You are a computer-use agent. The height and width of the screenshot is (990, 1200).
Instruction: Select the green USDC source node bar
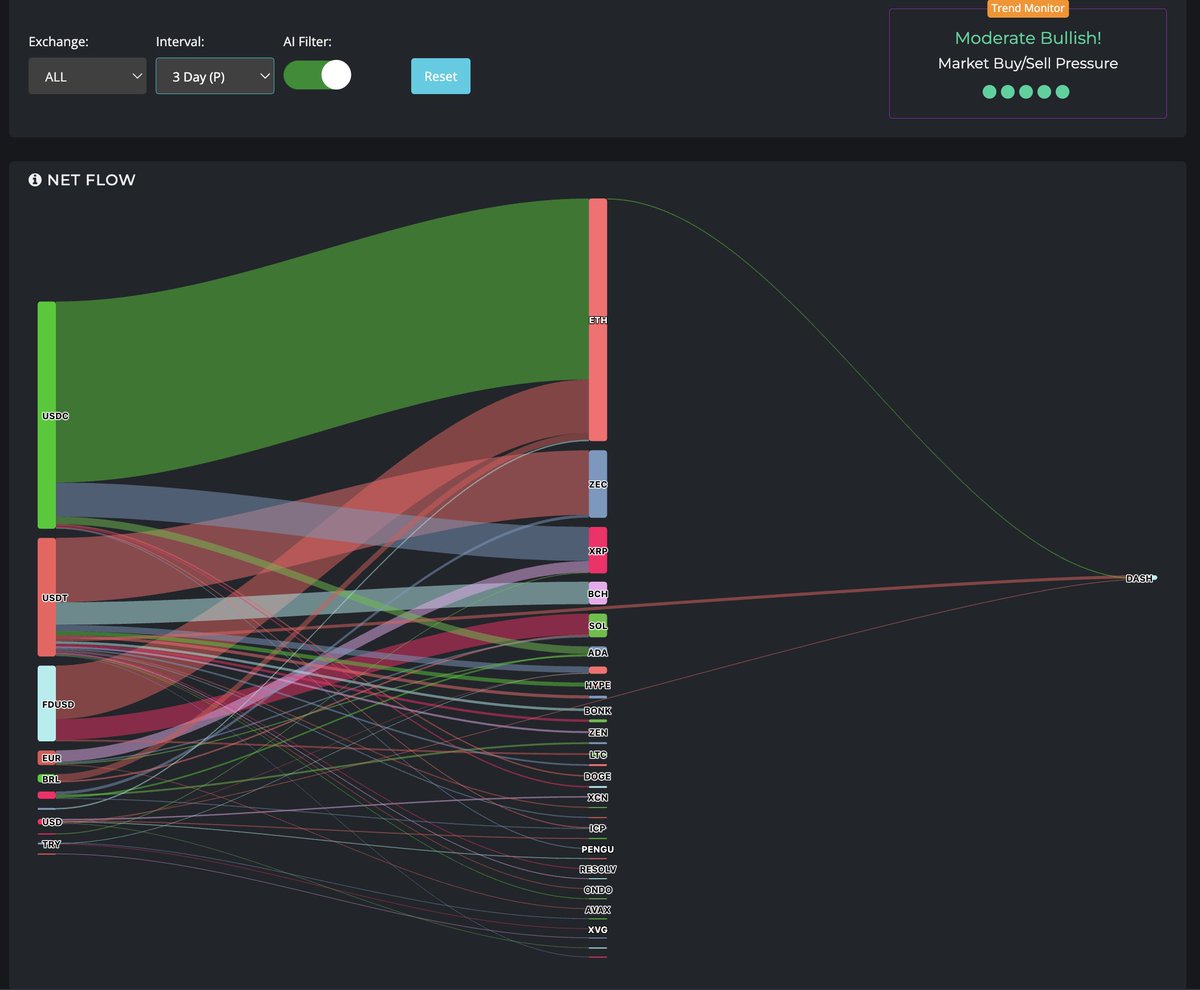pos(47,414)
